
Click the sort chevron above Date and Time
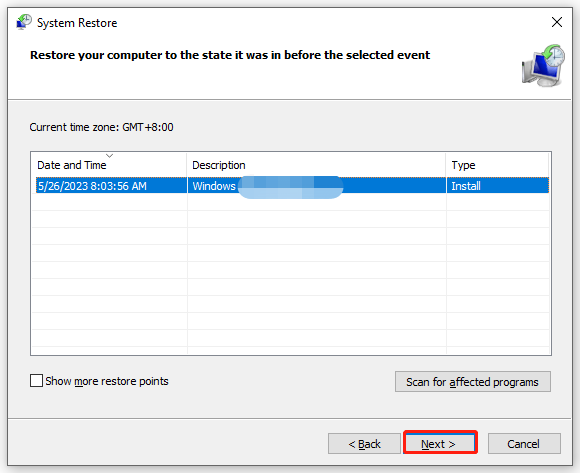(x=109, y=156)
